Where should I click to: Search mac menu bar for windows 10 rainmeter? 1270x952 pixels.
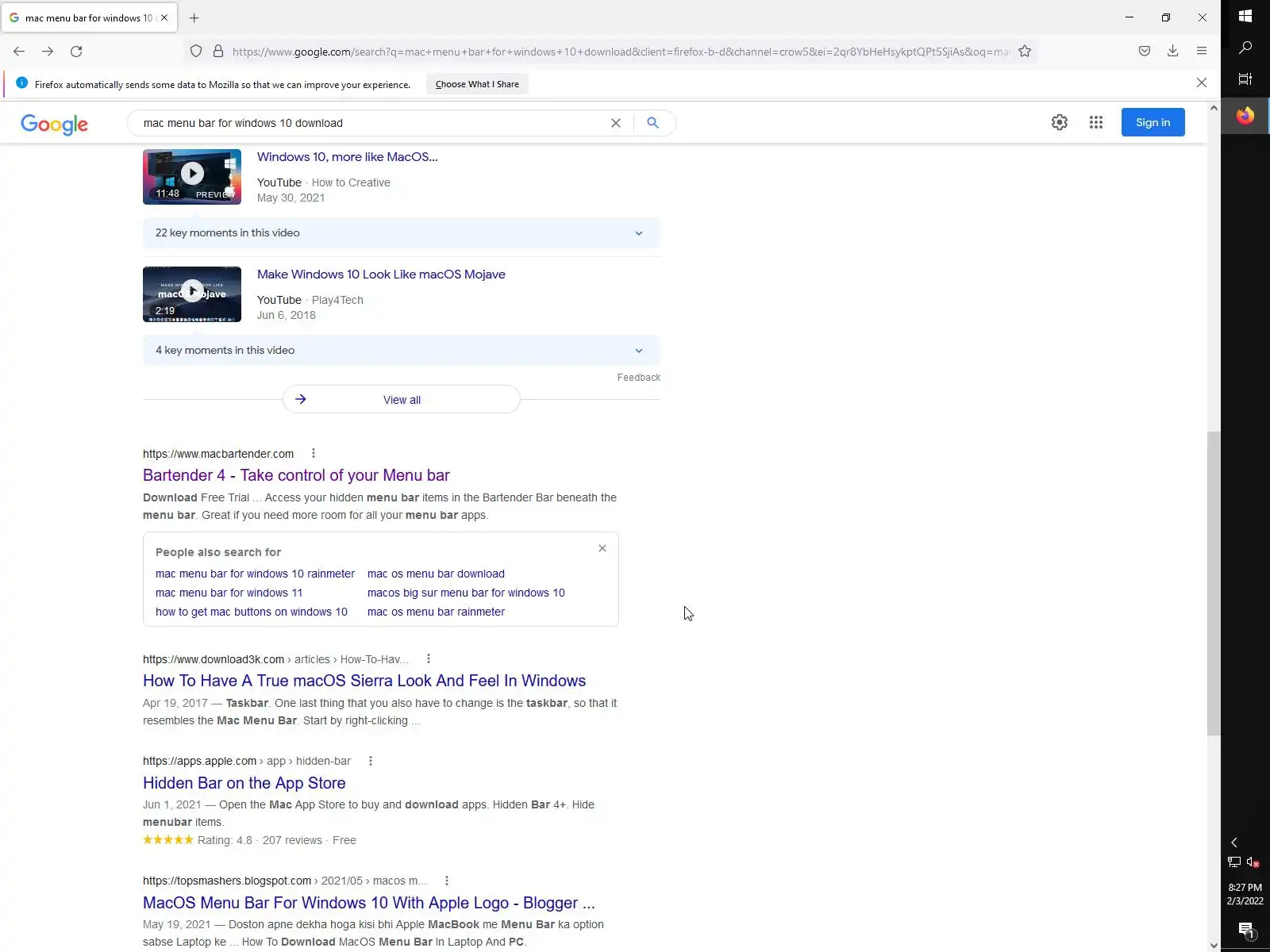click(x=255, y=574)
